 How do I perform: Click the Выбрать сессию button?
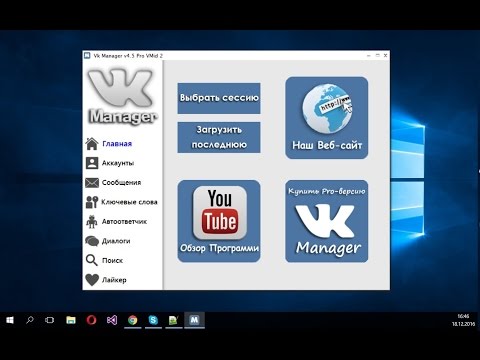pos(219,98)
